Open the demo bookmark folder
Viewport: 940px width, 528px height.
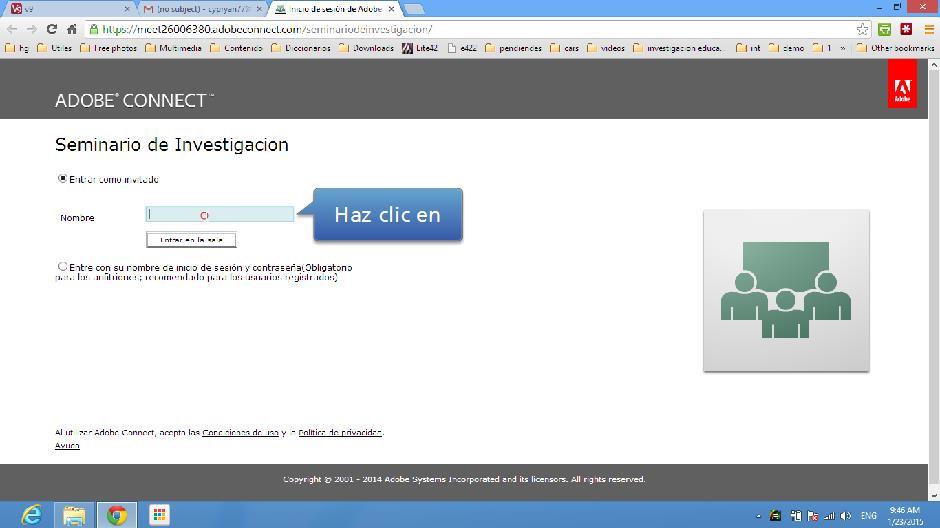787,48
